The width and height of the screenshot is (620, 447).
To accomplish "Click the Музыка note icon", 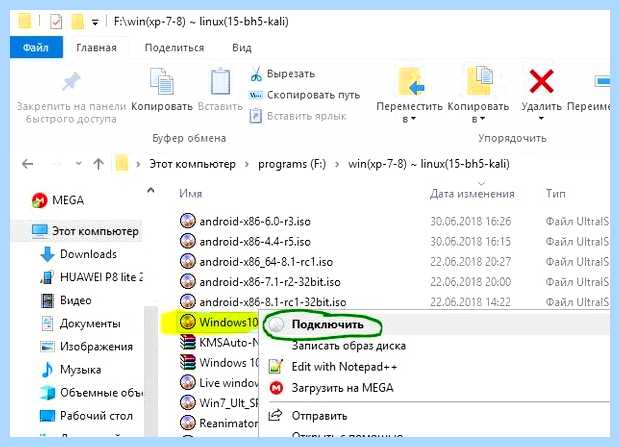I will click(47, 370).
